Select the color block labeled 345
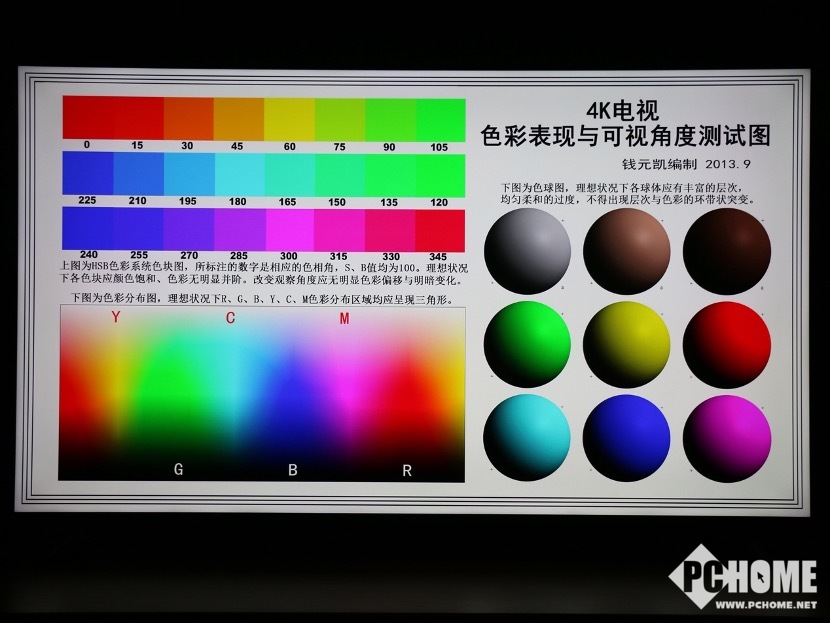This screenshot has height=624, width=830. (440, 231)
